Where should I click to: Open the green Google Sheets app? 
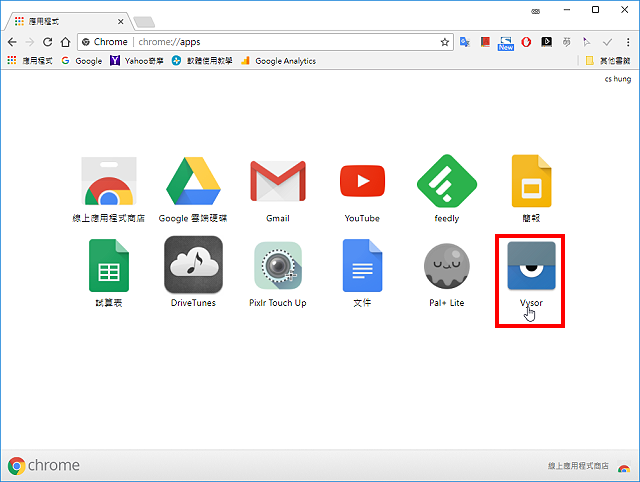point(109,266)
